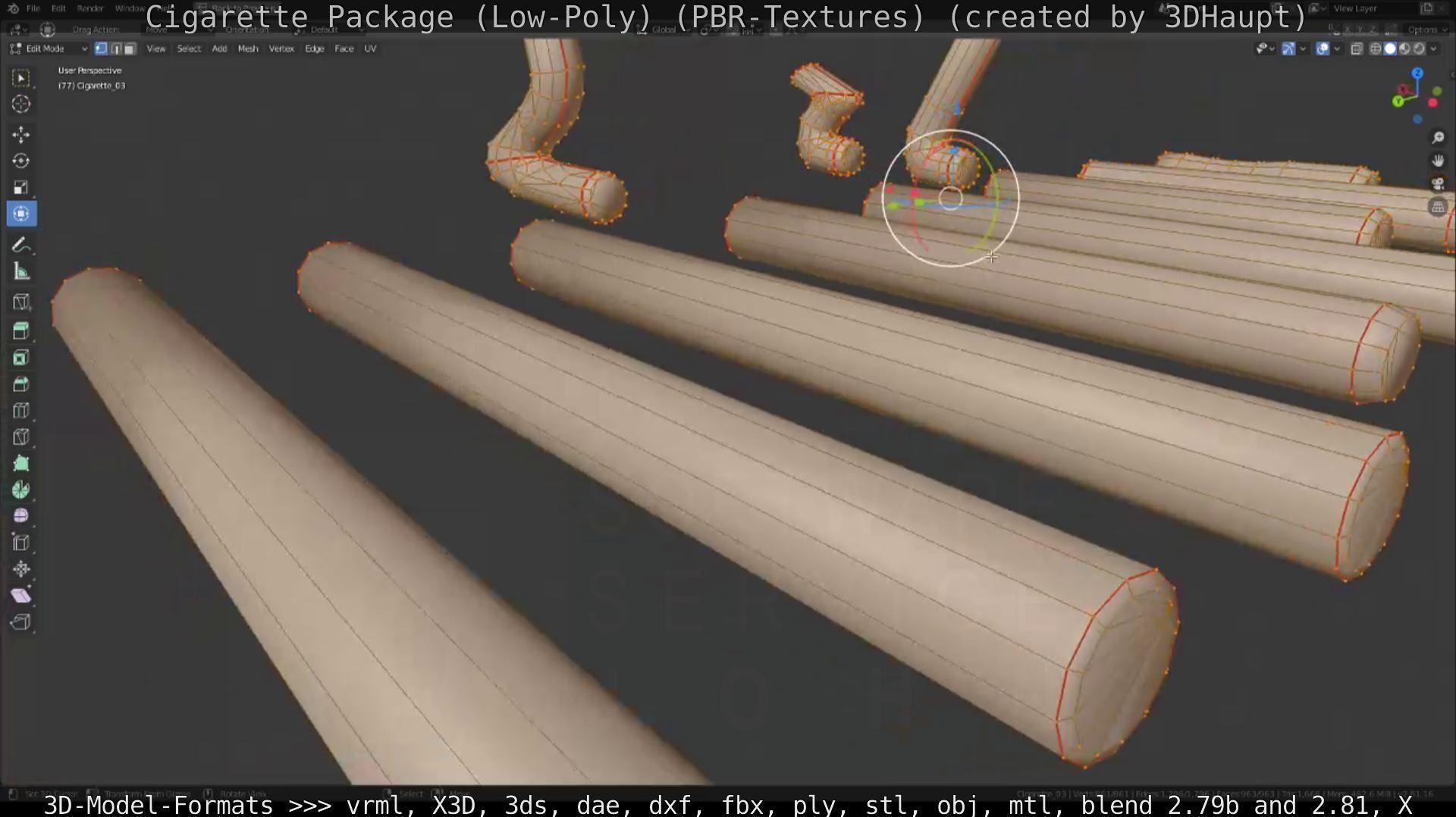Expand the gizmo options dropdown arrow
The width and height of the screenshot is (1456, 817).
coord(1303,49)
